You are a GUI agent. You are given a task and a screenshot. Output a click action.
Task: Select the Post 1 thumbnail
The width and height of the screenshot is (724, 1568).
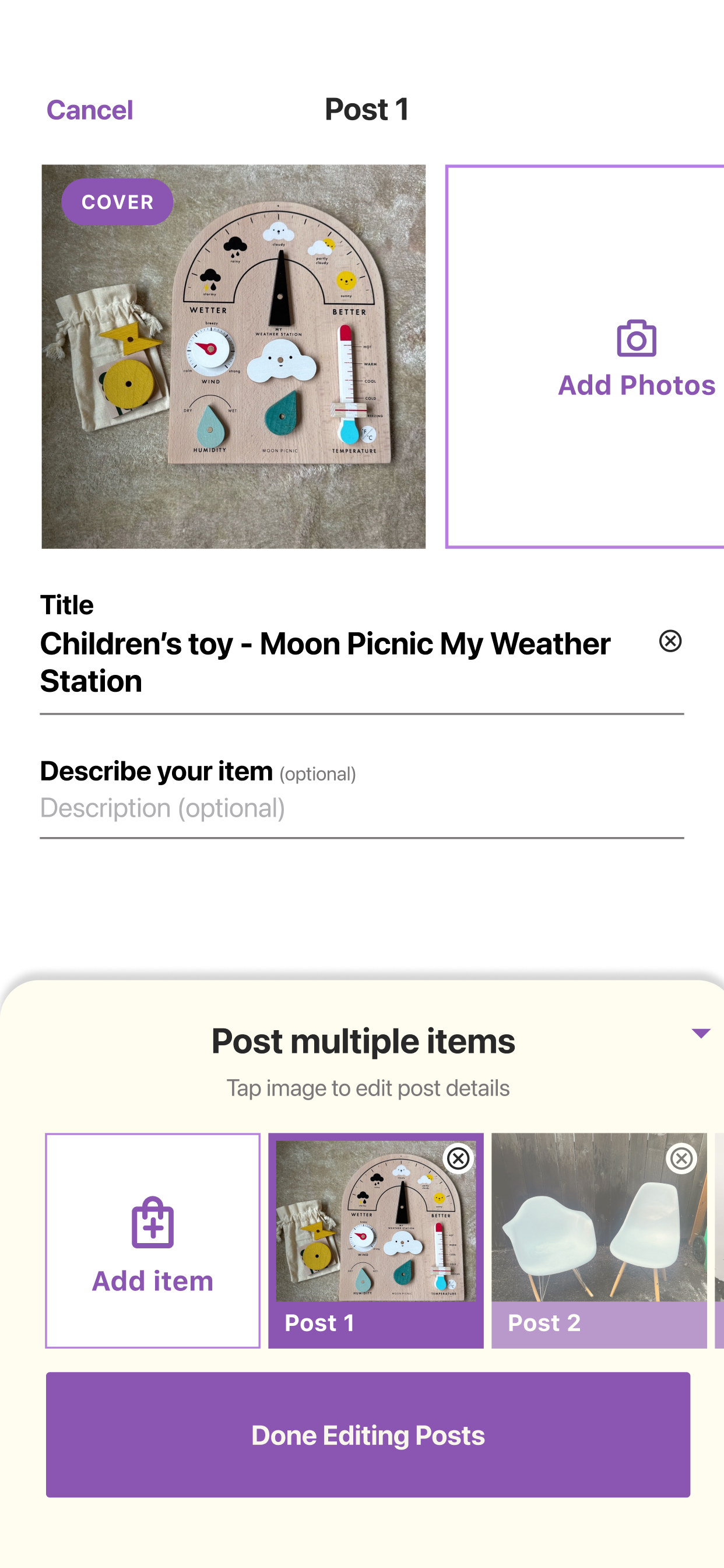375,1220
